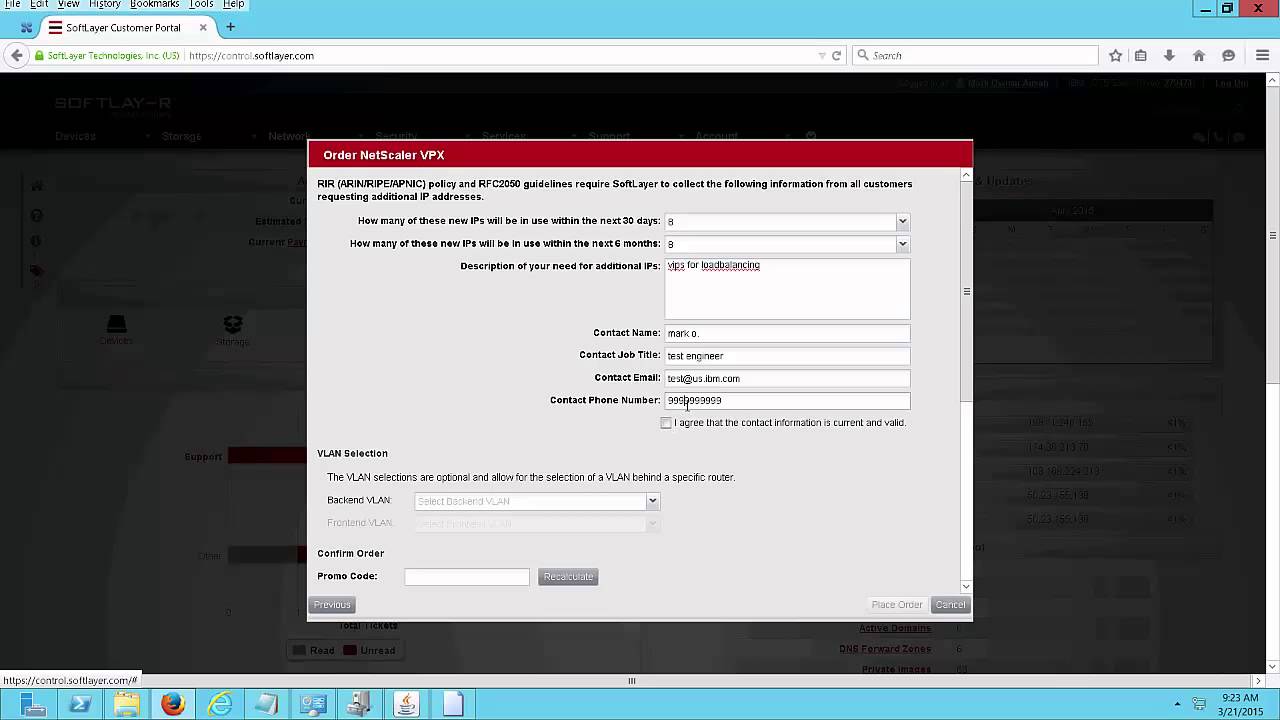Click the Recalculate button
The image size is (1280, 720).
click(x=568, y=577)
